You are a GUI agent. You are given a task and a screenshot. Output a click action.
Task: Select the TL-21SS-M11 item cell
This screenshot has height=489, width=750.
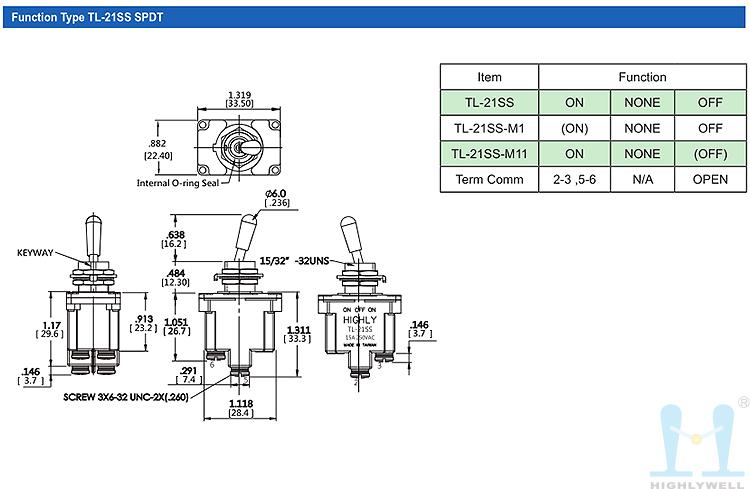tap(489, 154)
